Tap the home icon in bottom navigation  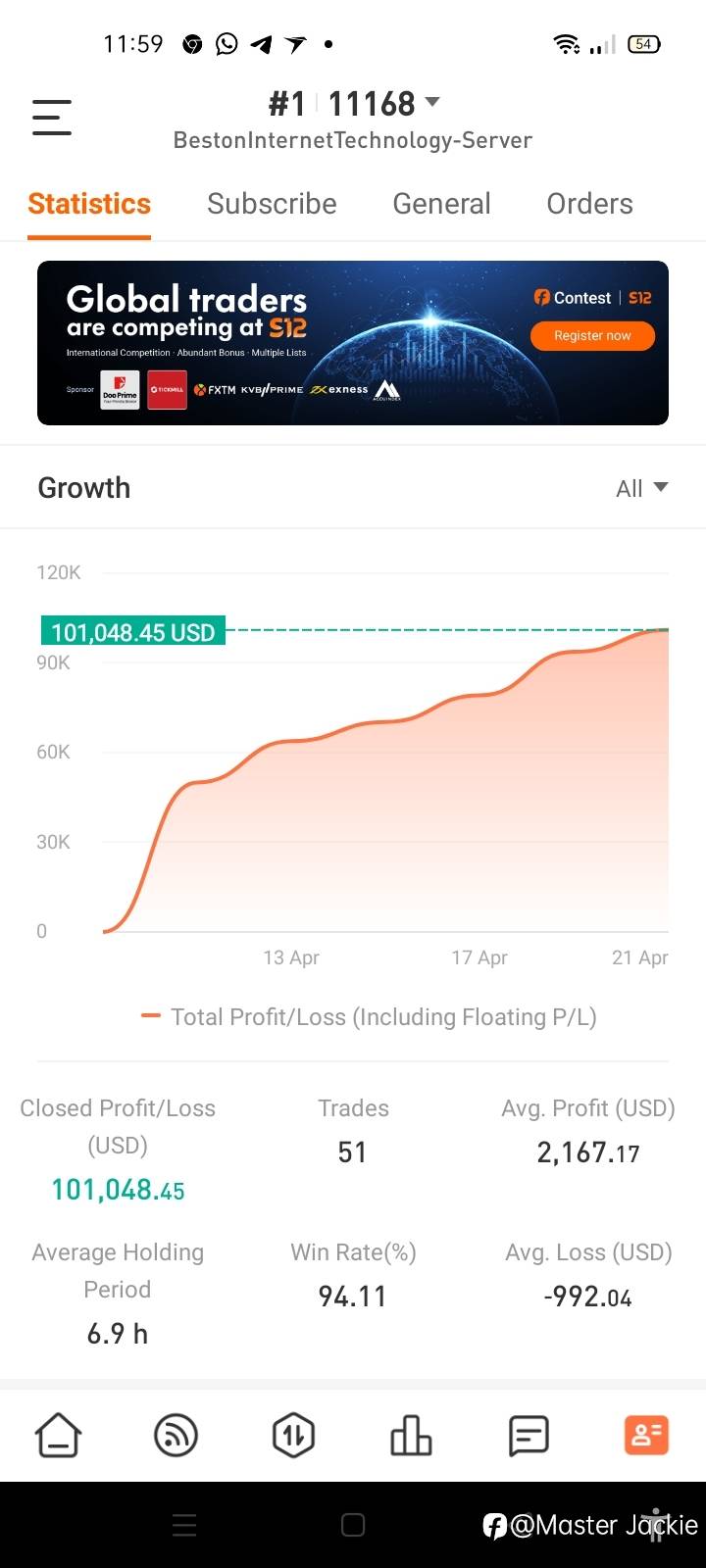tap(59, 1436)
